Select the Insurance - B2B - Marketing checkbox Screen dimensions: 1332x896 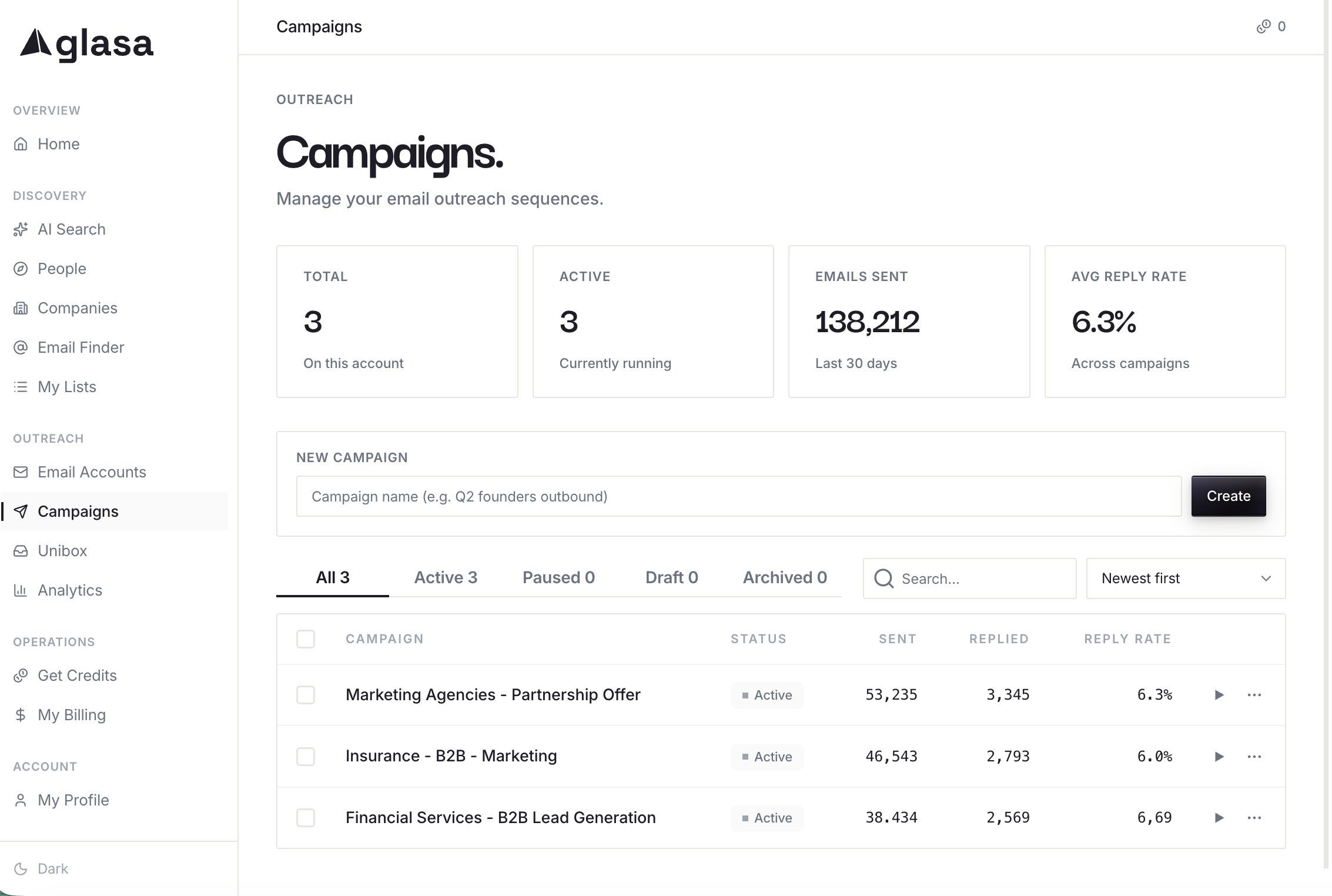click(306, 757)
